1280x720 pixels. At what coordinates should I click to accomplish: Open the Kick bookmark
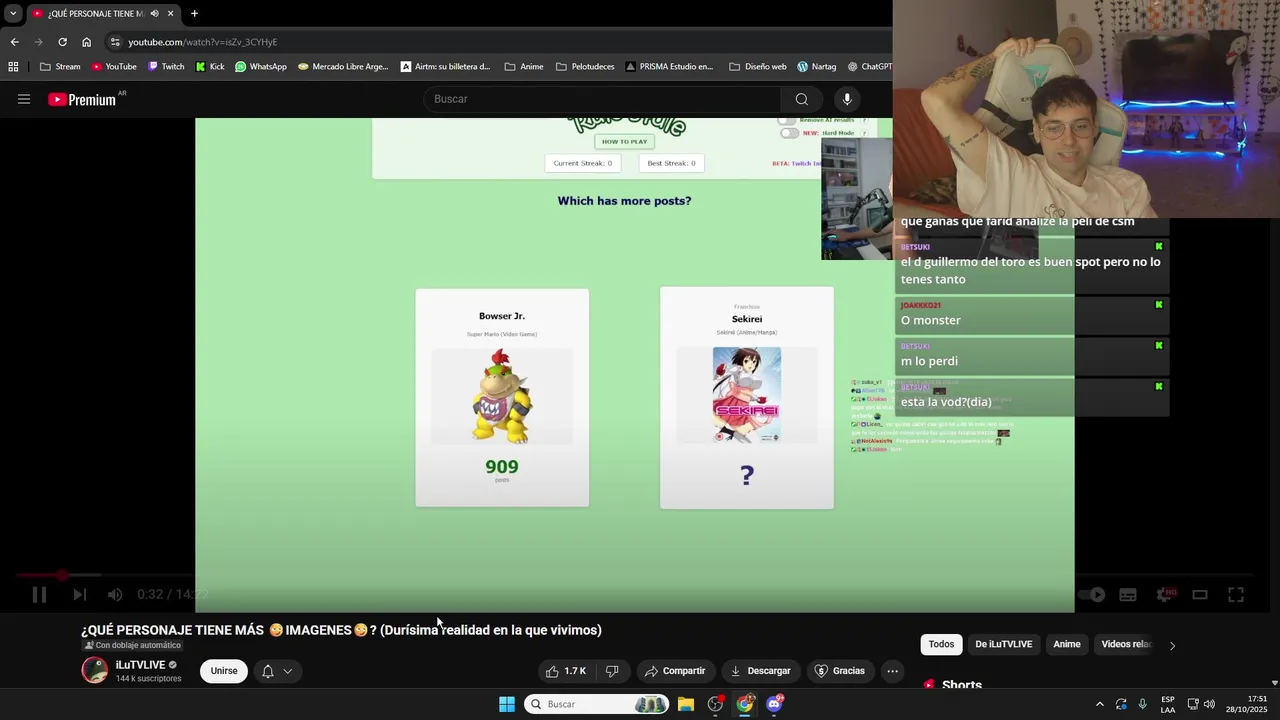[210, 67]
